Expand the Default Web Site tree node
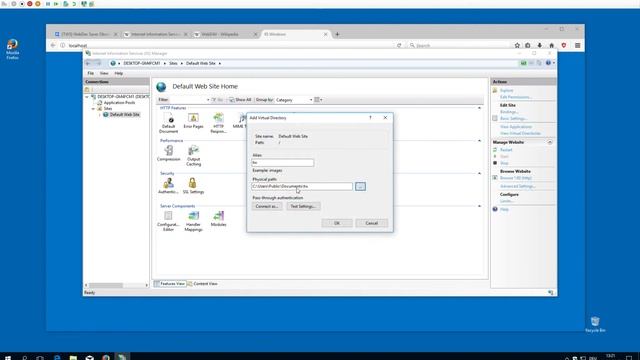Viewport: 640px width, 360px height. [x=100, y=115]
